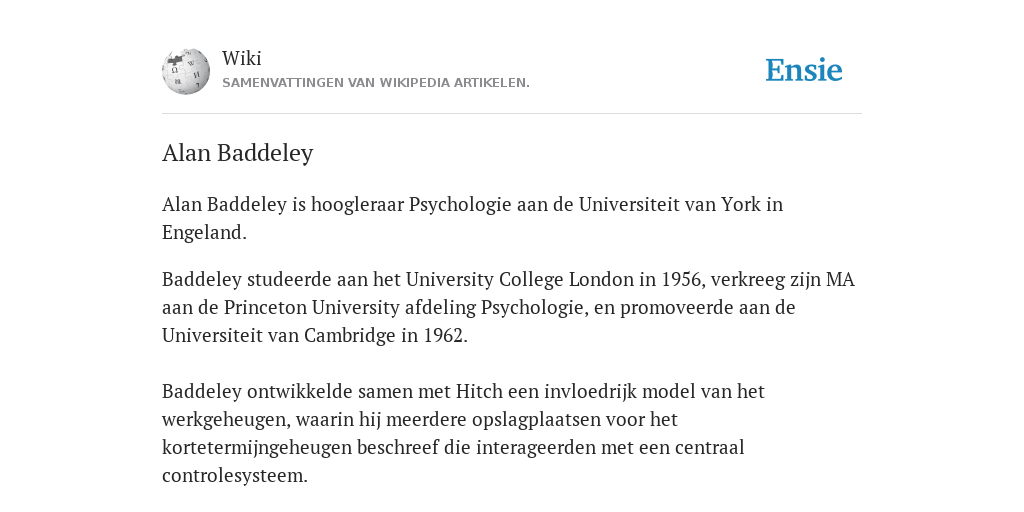Click the word 'Engeland.' in first paragraph
The width and height of the screenshot is (1024, 512).
coord(204,232)
